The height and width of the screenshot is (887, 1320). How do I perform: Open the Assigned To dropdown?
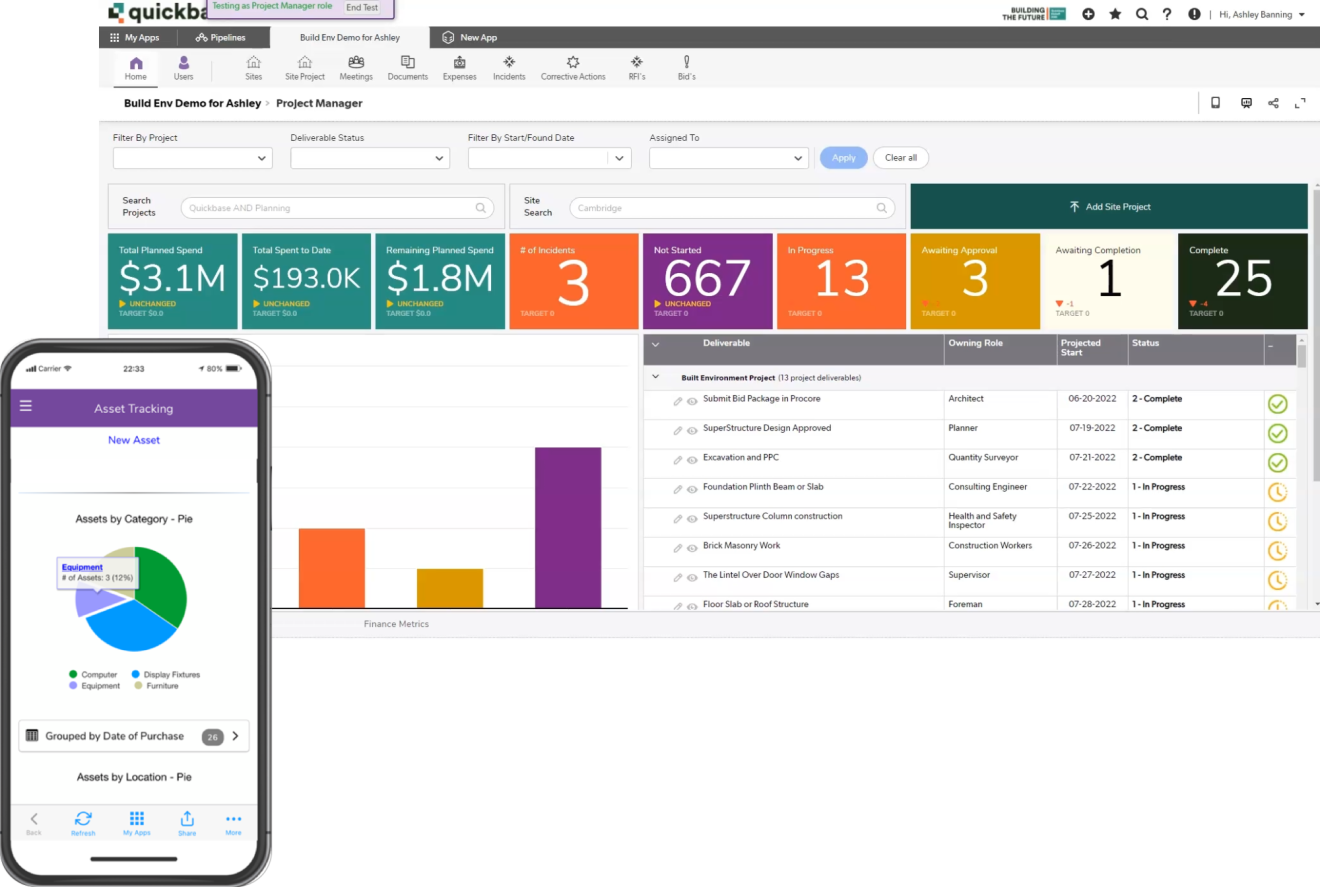[728, 157]
